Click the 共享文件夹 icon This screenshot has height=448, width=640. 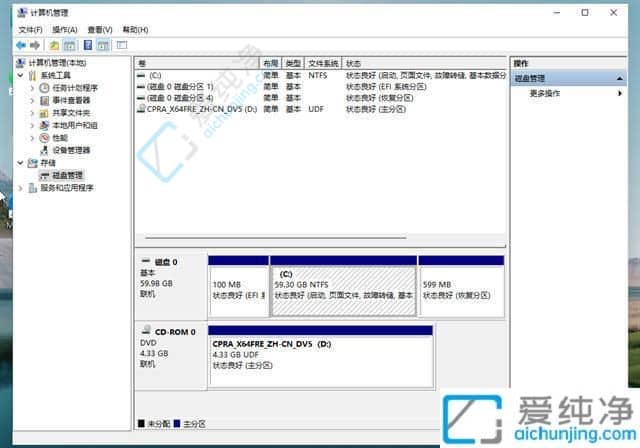coord(44,113)
